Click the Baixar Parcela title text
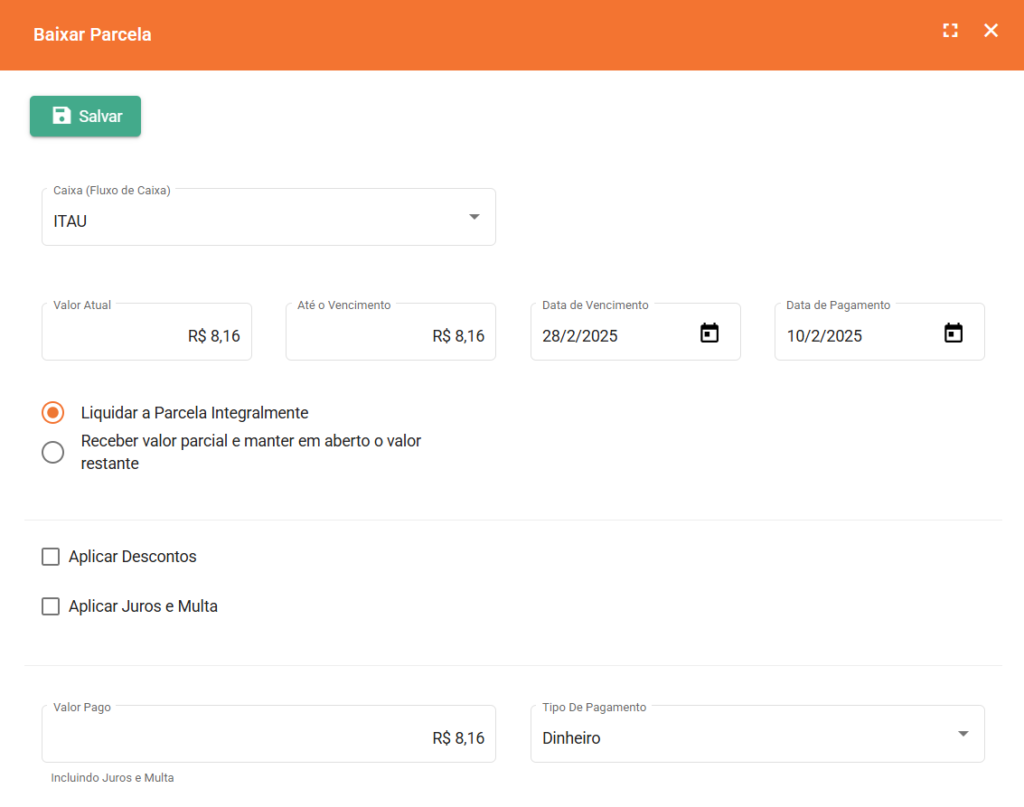The width and height of the screenshot is (1024, 807). tap(92, 35)
